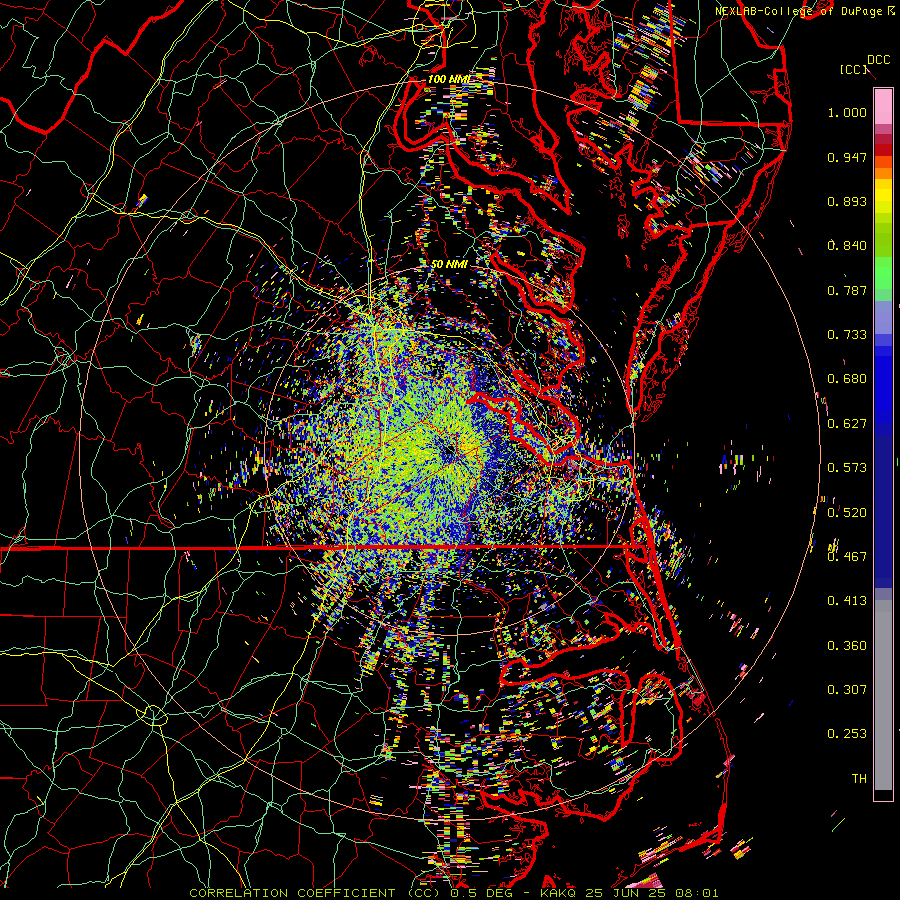Select the 0.573 scale value
Image resolution: width=900 pixels, height=900 pixels.
[x=847, y=468]
